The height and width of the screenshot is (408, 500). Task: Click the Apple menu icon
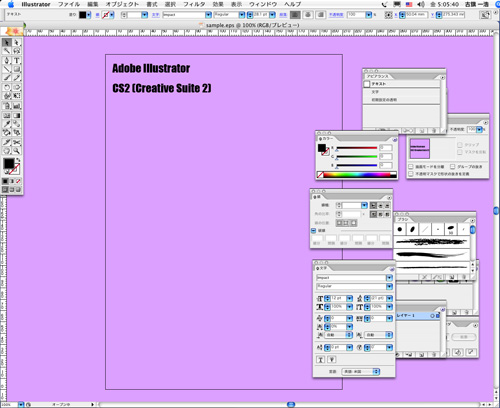click(11, 4)
